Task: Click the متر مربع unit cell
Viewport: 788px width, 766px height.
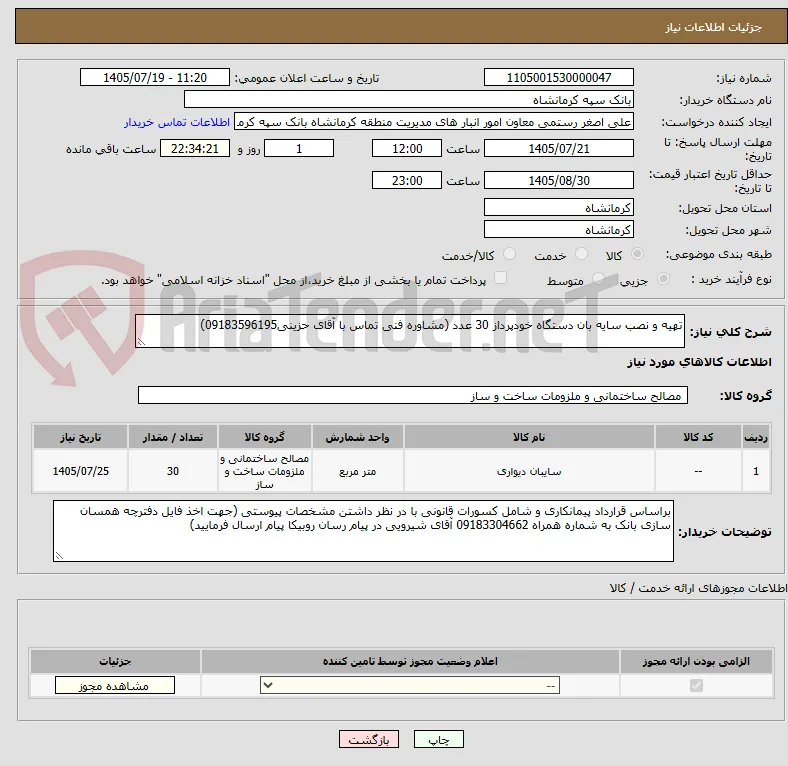Action: 358,471
